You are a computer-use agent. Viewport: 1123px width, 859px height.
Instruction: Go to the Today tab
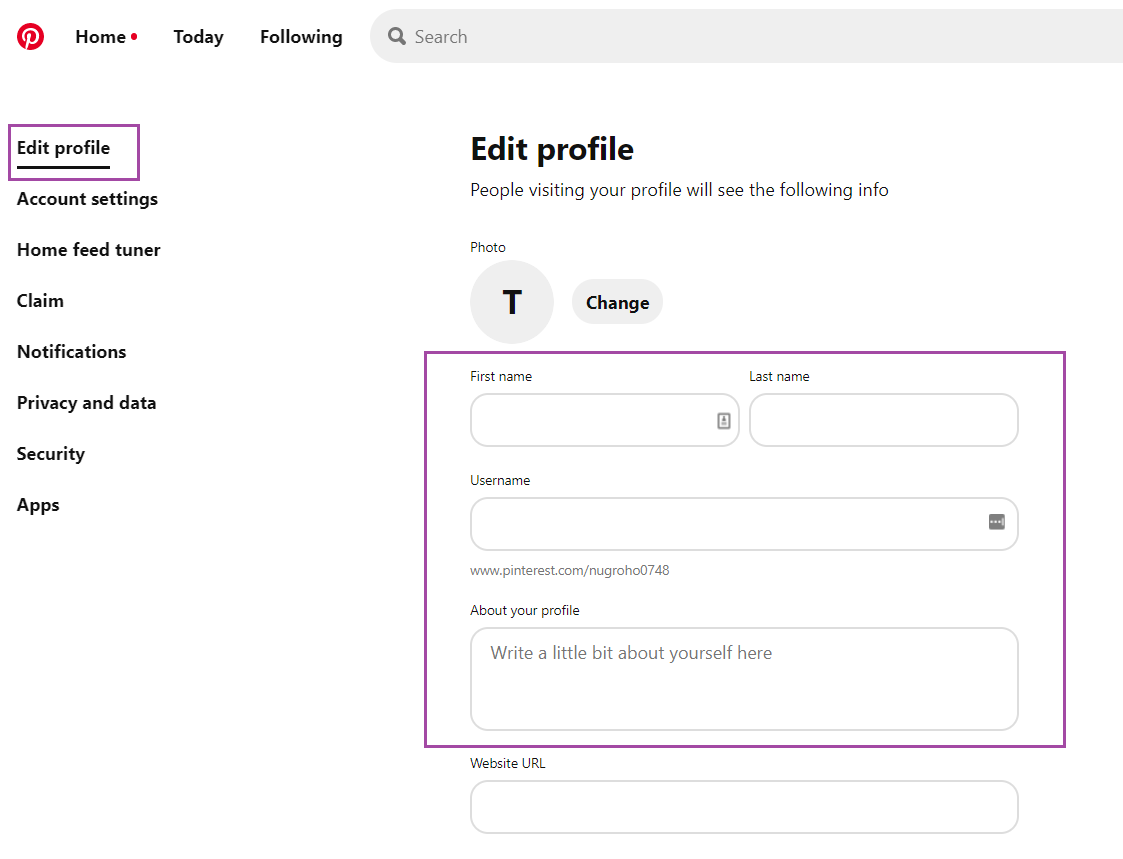[198, 37]
